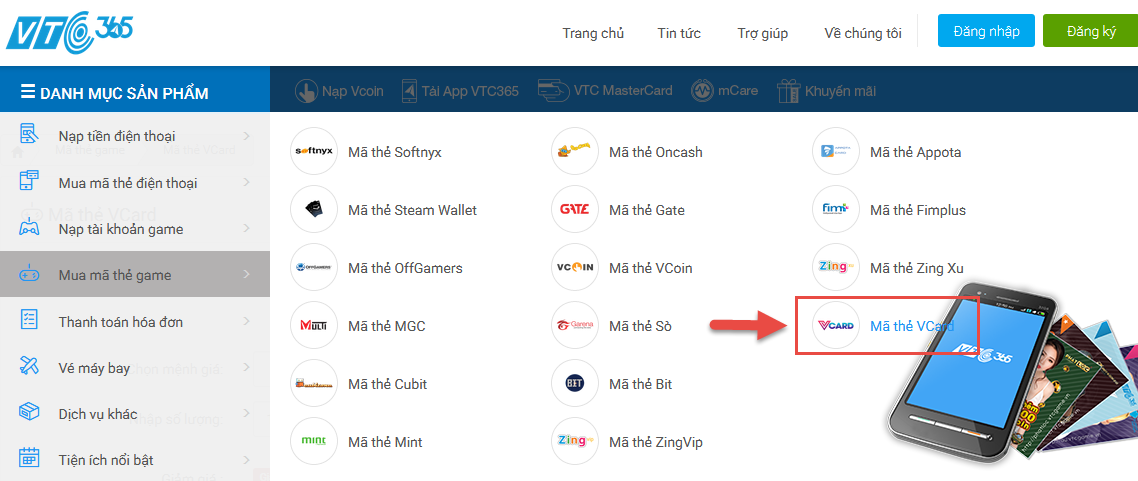Select the Softnyx card logo
The width and height of the screenshot is (1138, 481).
314,152
